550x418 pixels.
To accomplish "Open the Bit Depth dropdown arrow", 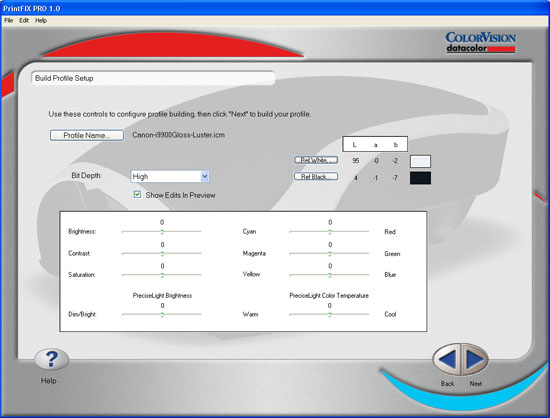I will [205, 176].
